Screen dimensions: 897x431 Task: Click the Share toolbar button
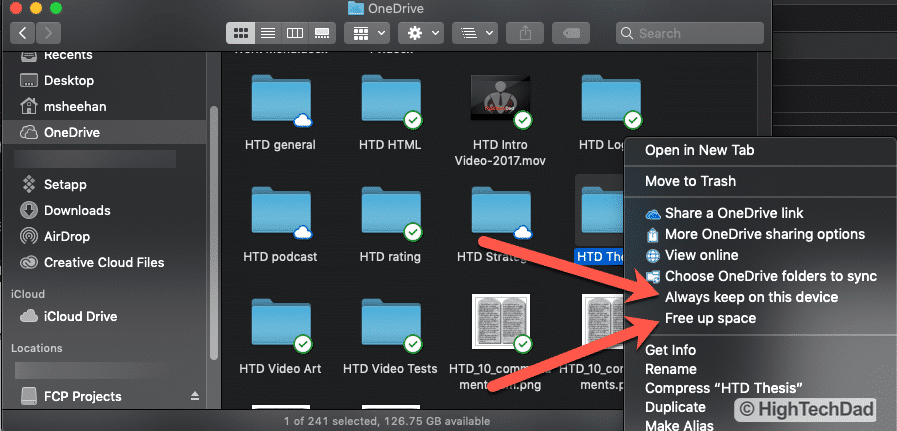tap(526, 33)
